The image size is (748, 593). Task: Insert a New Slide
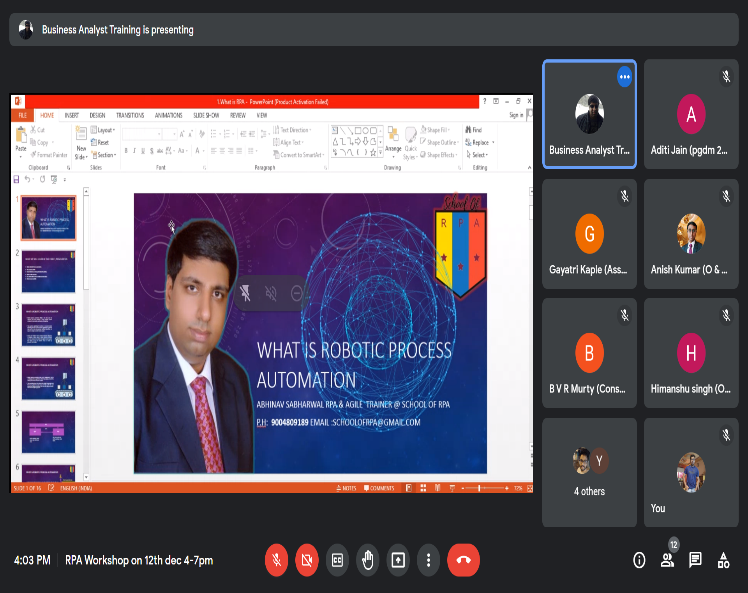tap(81, 143)
